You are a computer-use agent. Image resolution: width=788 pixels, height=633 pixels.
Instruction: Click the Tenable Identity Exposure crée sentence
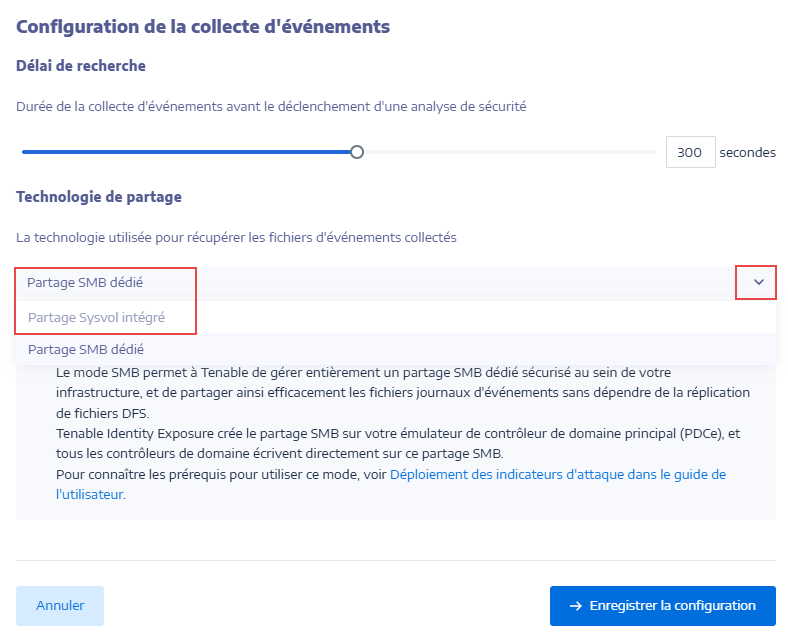pyautogui.click(x=390, y=434)
